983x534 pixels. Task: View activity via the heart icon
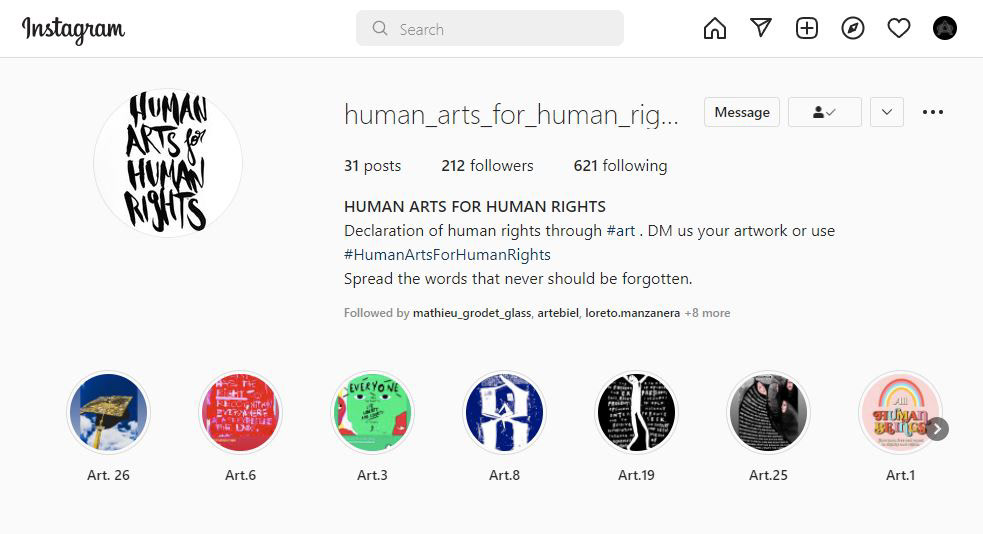899,29
